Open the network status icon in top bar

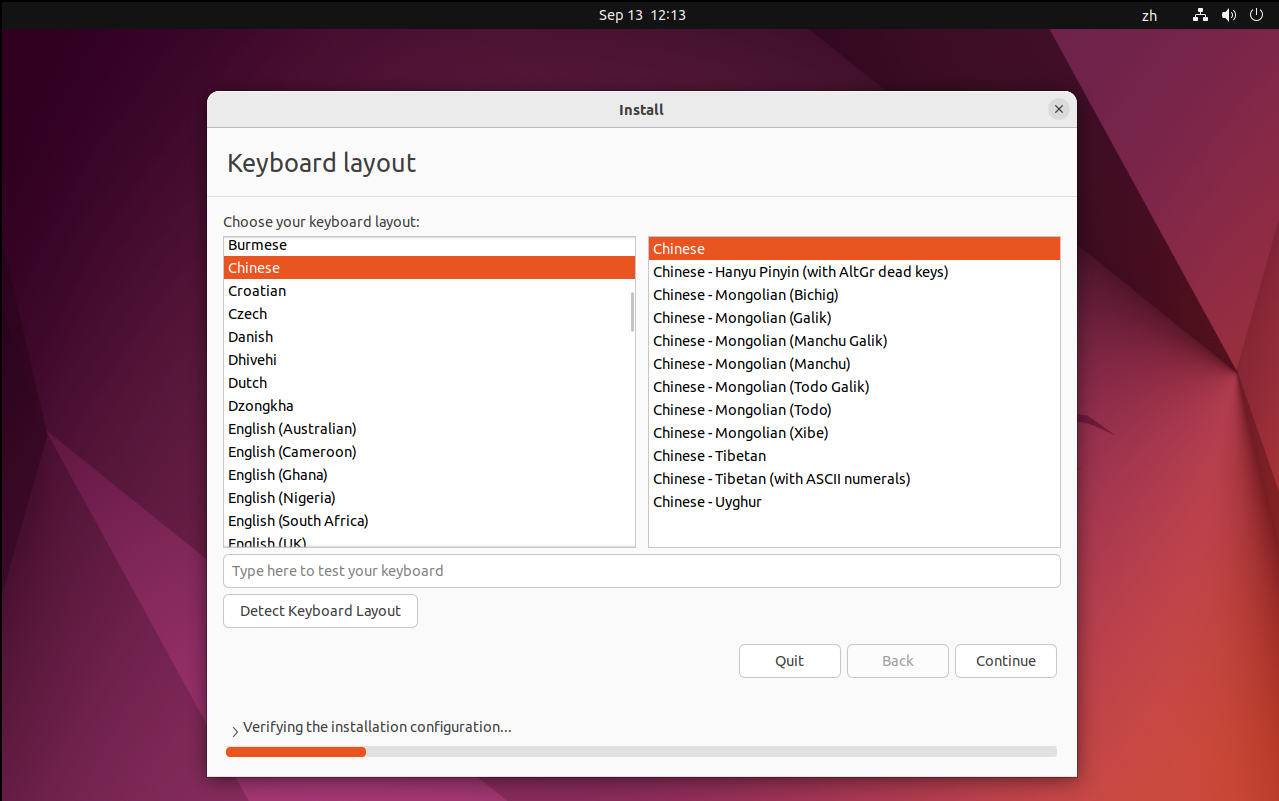[x=1201, y=15]
